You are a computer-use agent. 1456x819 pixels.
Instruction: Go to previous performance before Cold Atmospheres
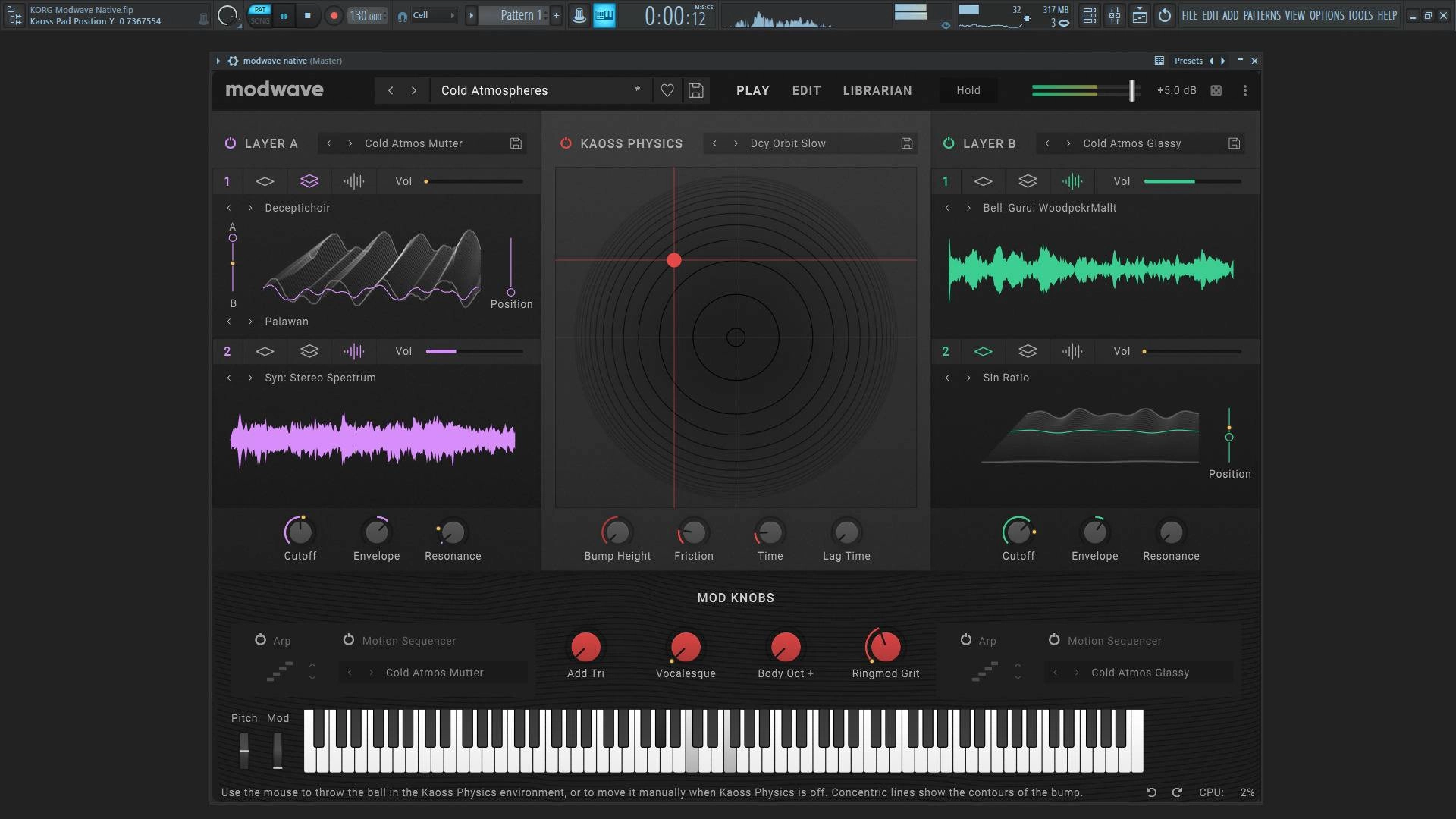[x=391, y=90]
